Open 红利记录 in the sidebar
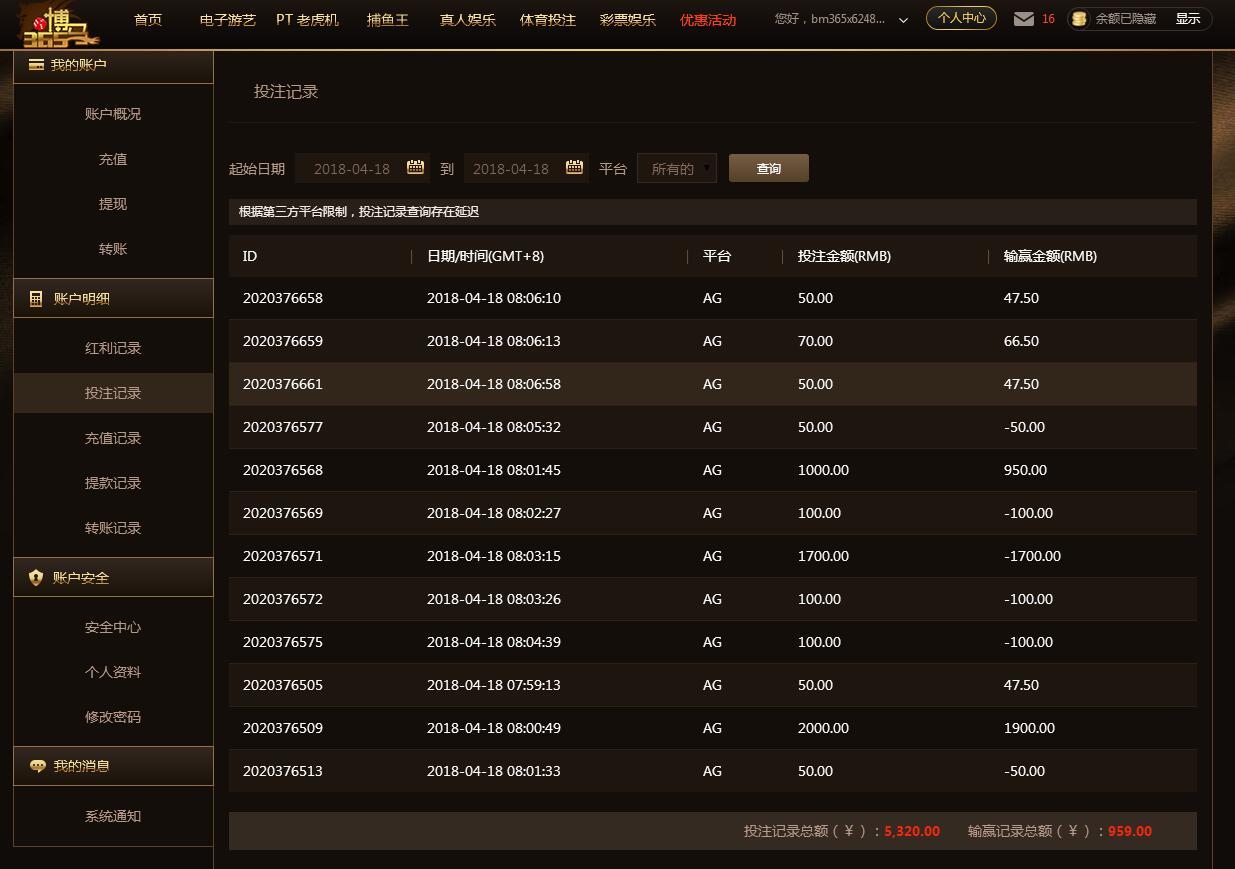The image size is (1235, 869). tap(113, 348)
